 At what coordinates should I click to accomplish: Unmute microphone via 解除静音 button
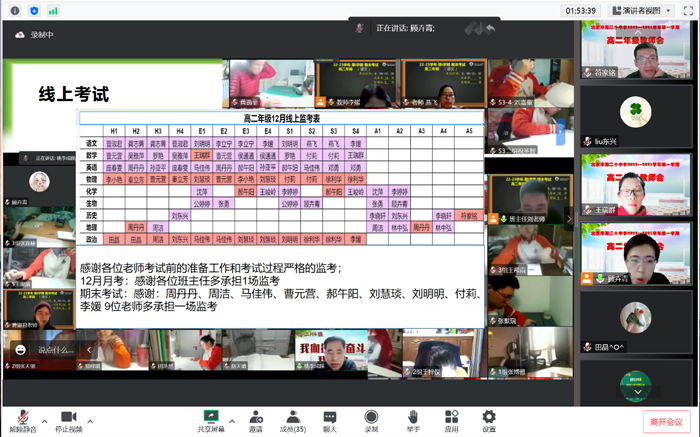(x=23, y=421)
